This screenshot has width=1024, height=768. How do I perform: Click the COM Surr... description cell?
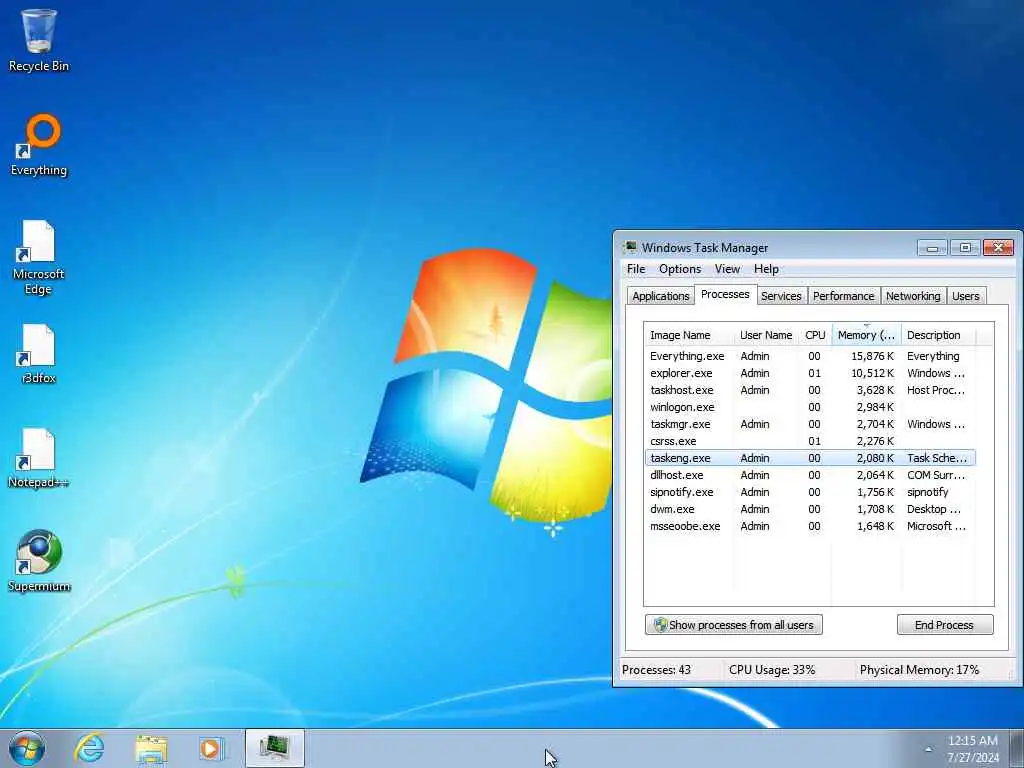[936, 475]
